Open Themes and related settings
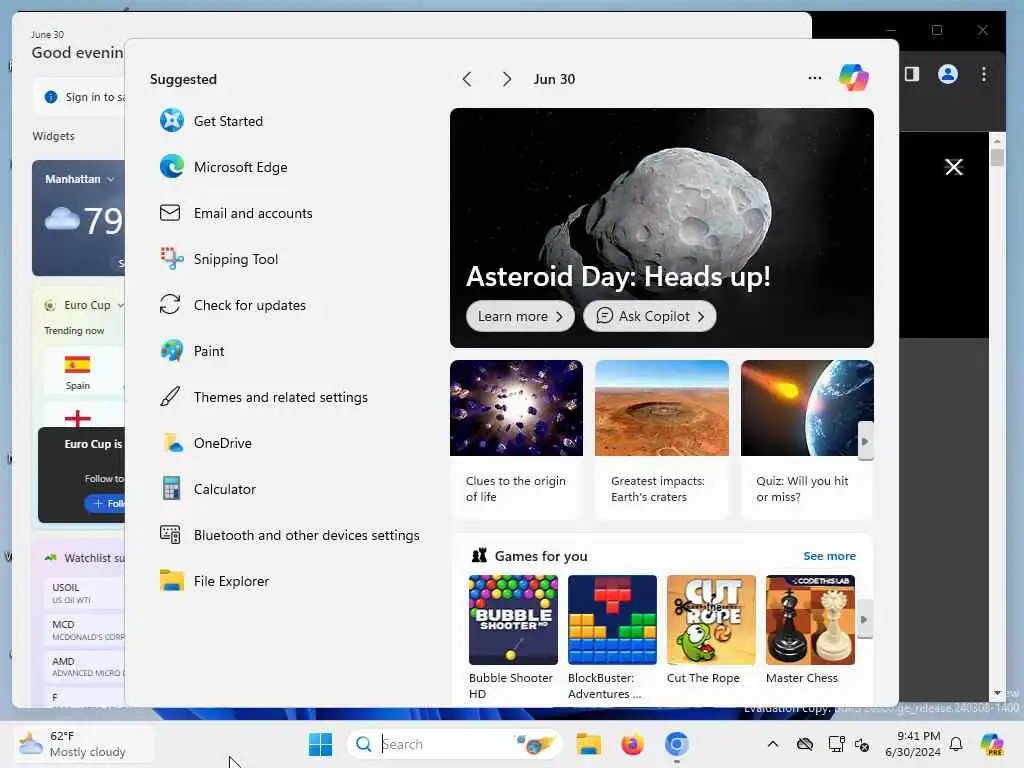The image size is (1024, 768). tap(263, 397)
